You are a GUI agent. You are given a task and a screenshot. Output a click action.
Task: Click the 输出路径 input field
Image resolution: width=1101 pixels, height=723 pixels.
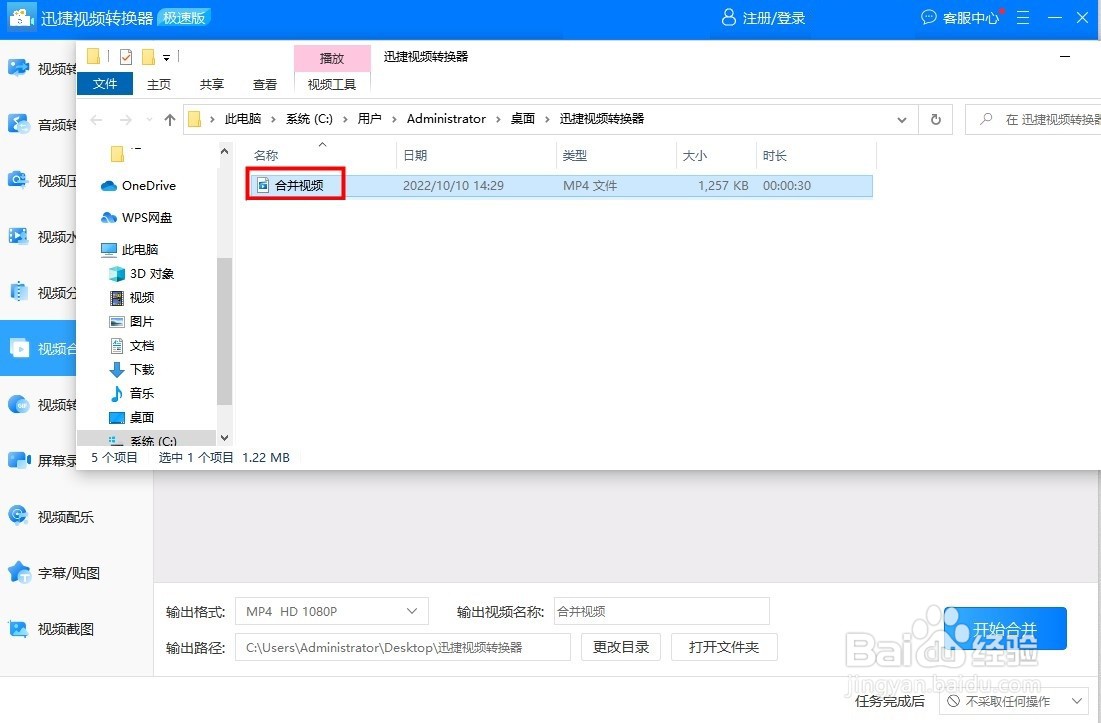point(402,647)
